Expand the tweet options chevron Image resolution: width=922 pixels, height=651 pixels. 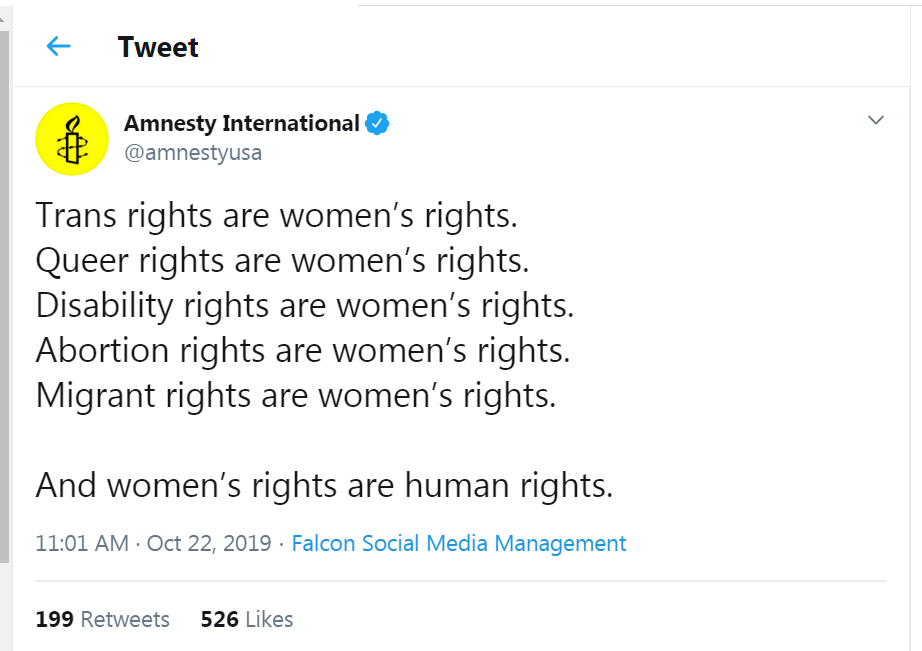pos(876,121)
